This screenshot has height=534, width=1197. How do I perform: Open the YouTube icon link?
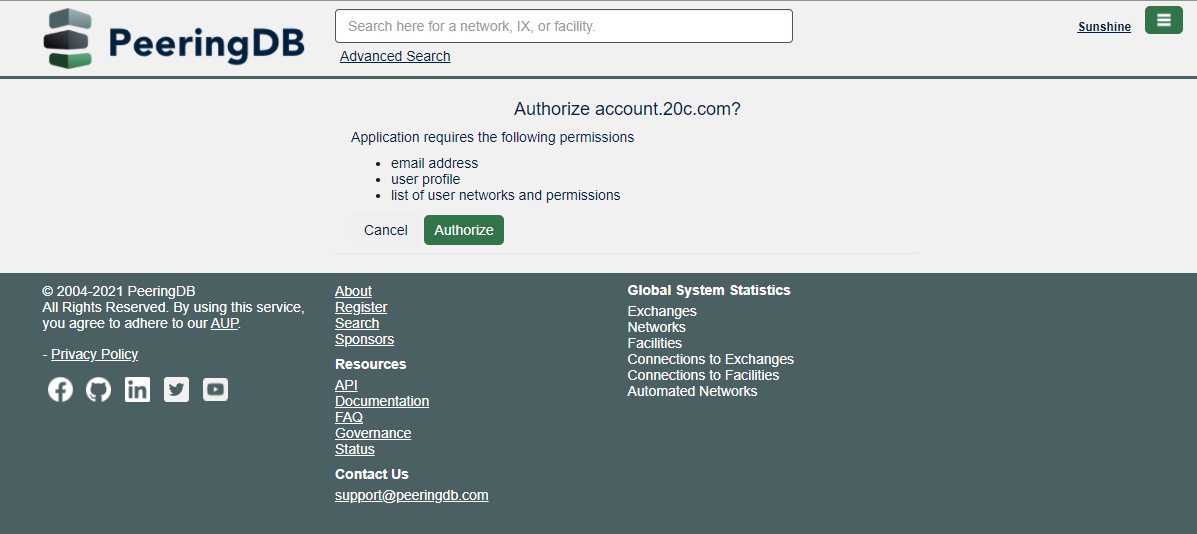215,389
